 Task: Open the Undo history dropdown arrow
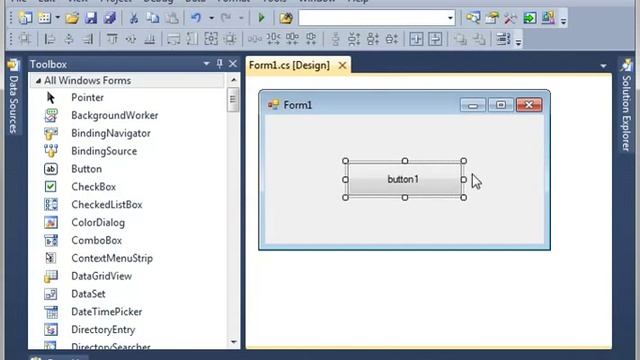point(211,18)
